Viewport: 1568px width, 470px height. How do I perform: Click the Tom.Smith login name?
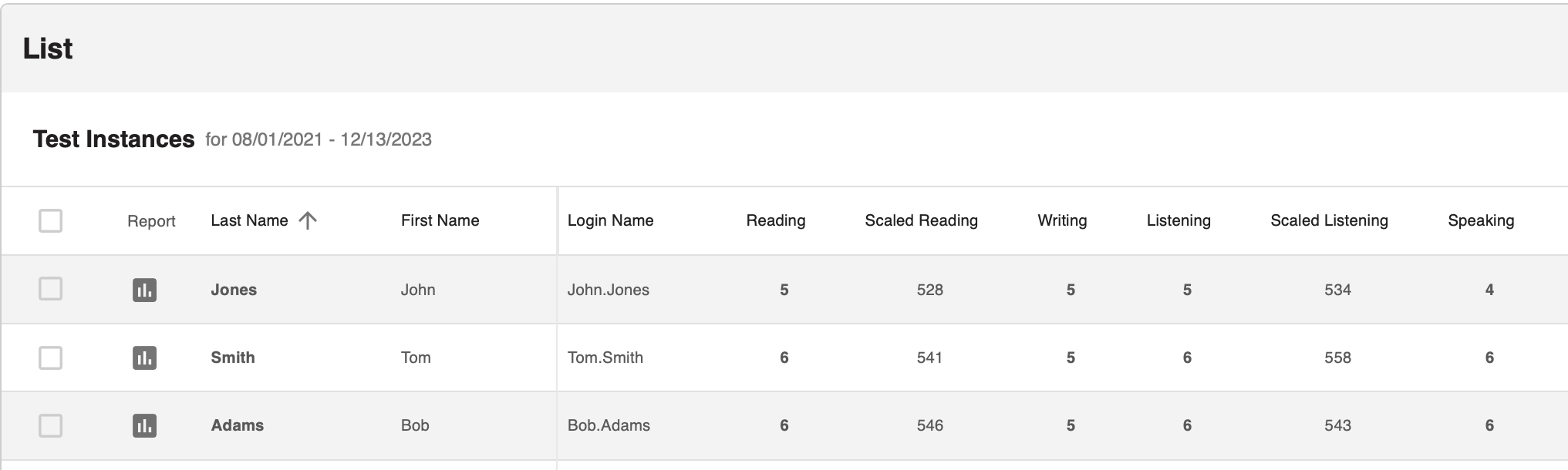[605, 358]
